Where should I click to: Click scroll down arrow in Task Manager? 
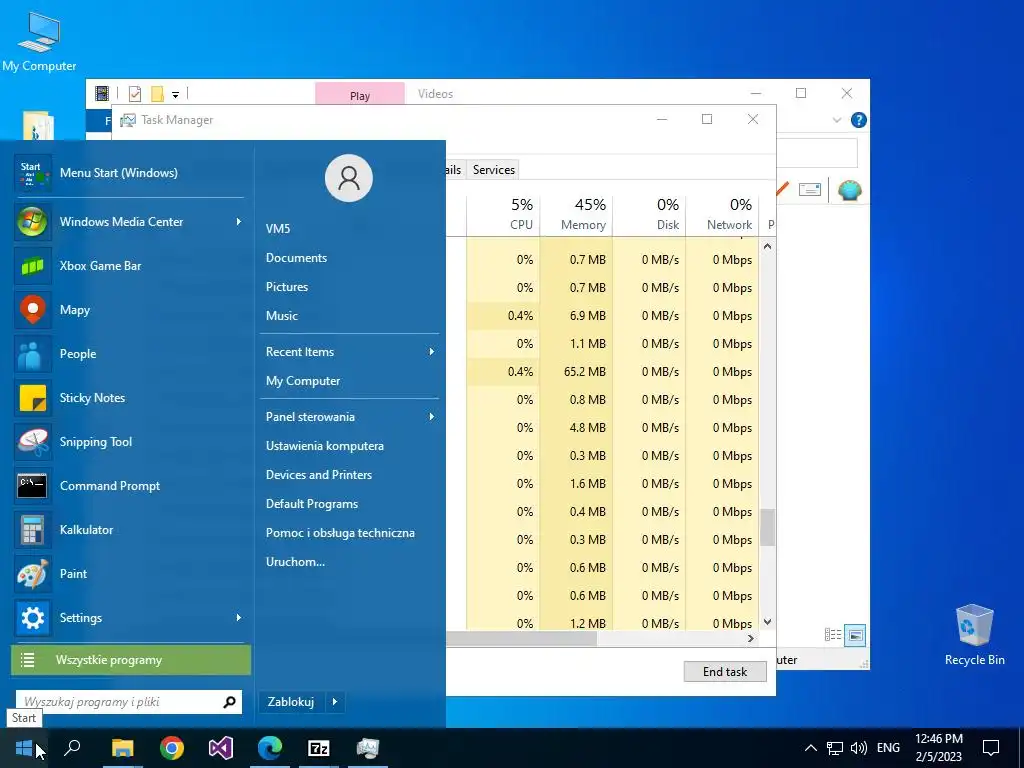click(x=767, y=622)
